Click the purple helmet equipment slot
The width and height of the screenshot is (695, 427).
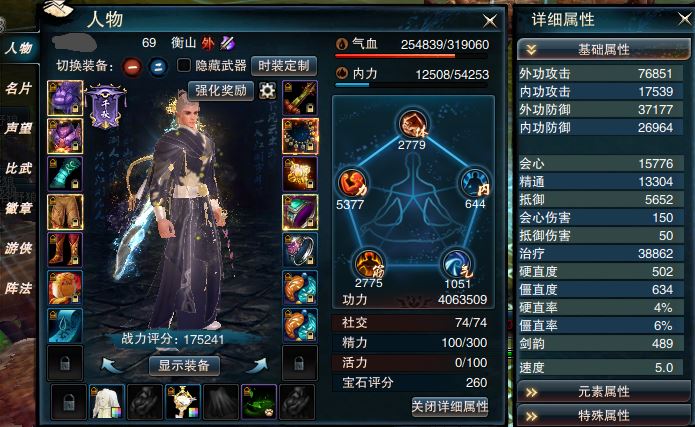coord(65,98)
